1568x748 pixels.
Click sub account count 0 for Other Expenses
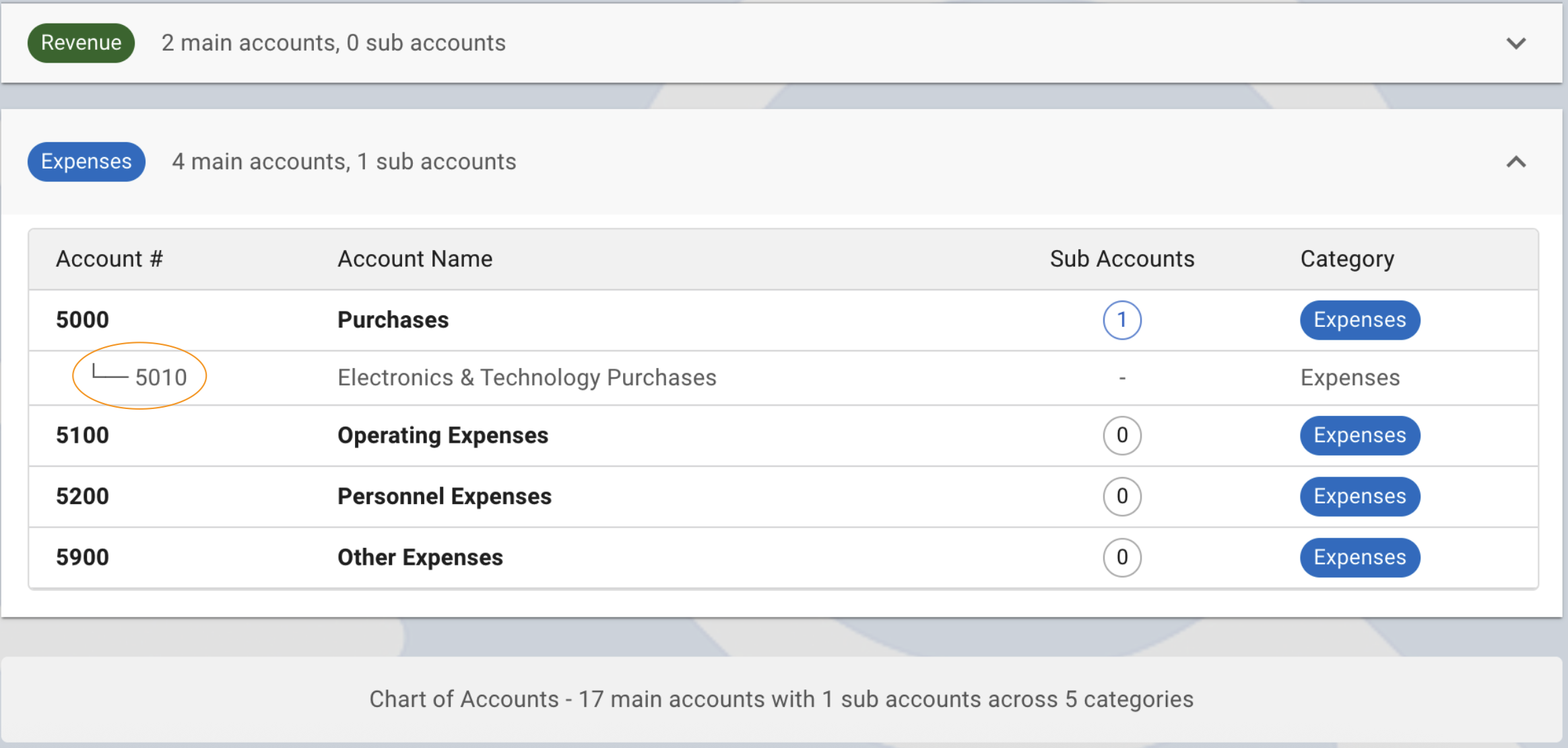[x=1122, y=557]
